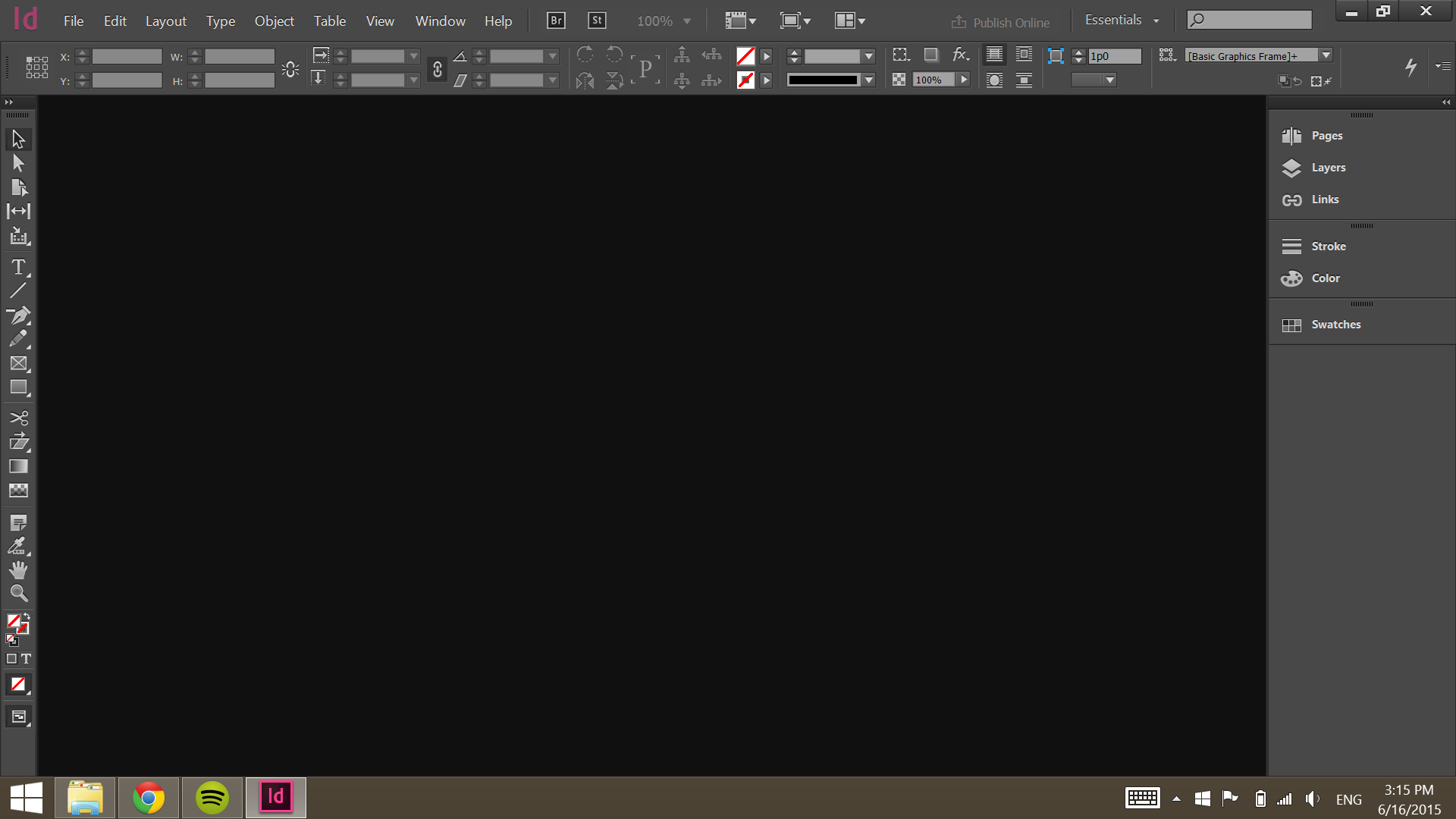Open the Pages panel
Screen dimensions: 1456x819
tap(1326, 135)
